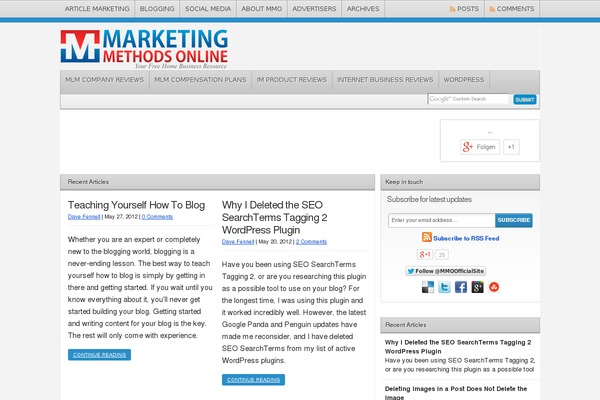Open Internet Business Reviews category
Screen dimensions: 600x400
click(x=385, y=80)
